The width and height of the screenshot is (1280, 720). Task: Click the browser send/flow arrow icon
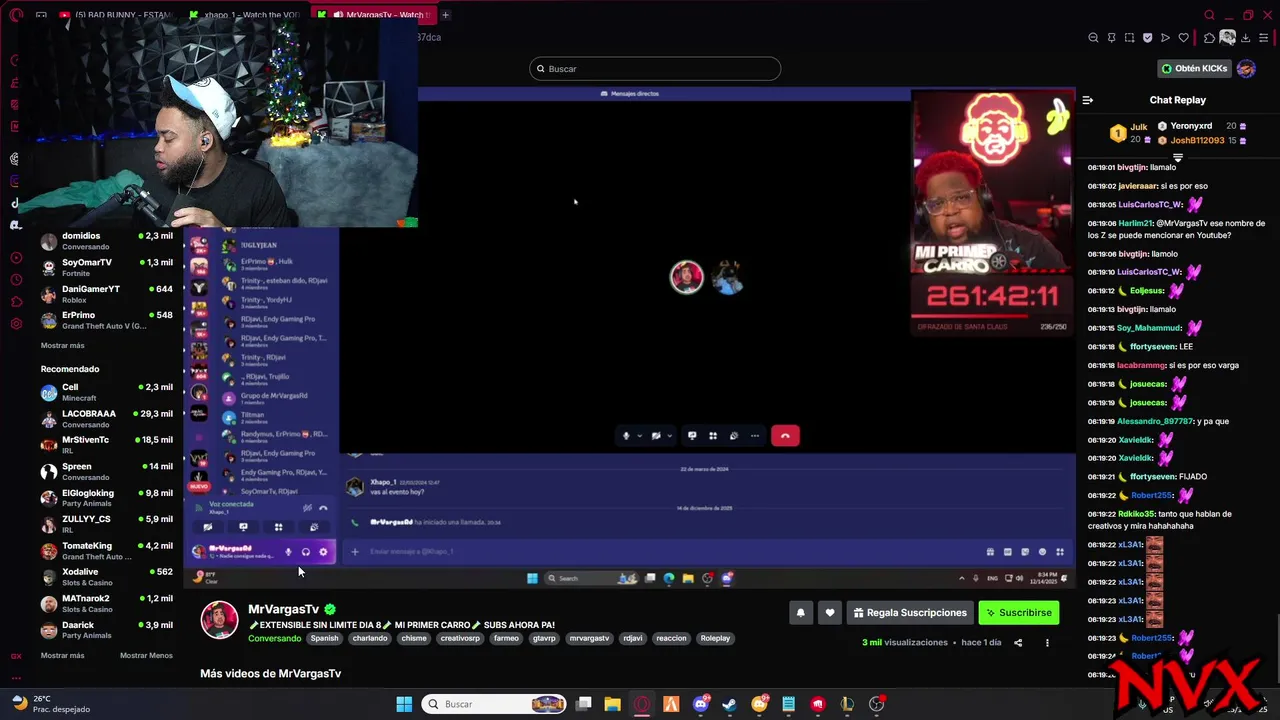1165,38
